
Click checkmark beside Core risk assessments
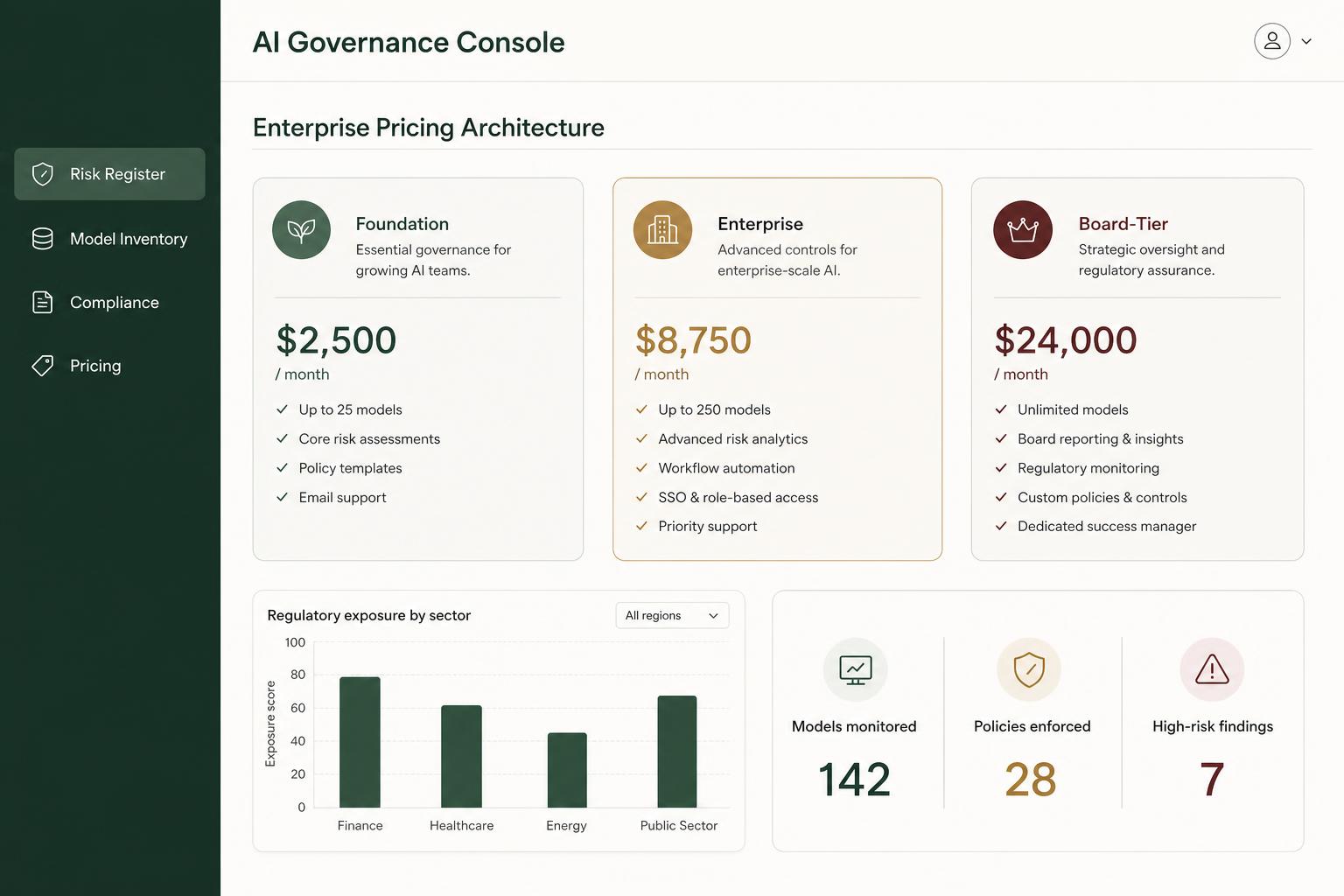pyautogui.click(x=283, y=438)
